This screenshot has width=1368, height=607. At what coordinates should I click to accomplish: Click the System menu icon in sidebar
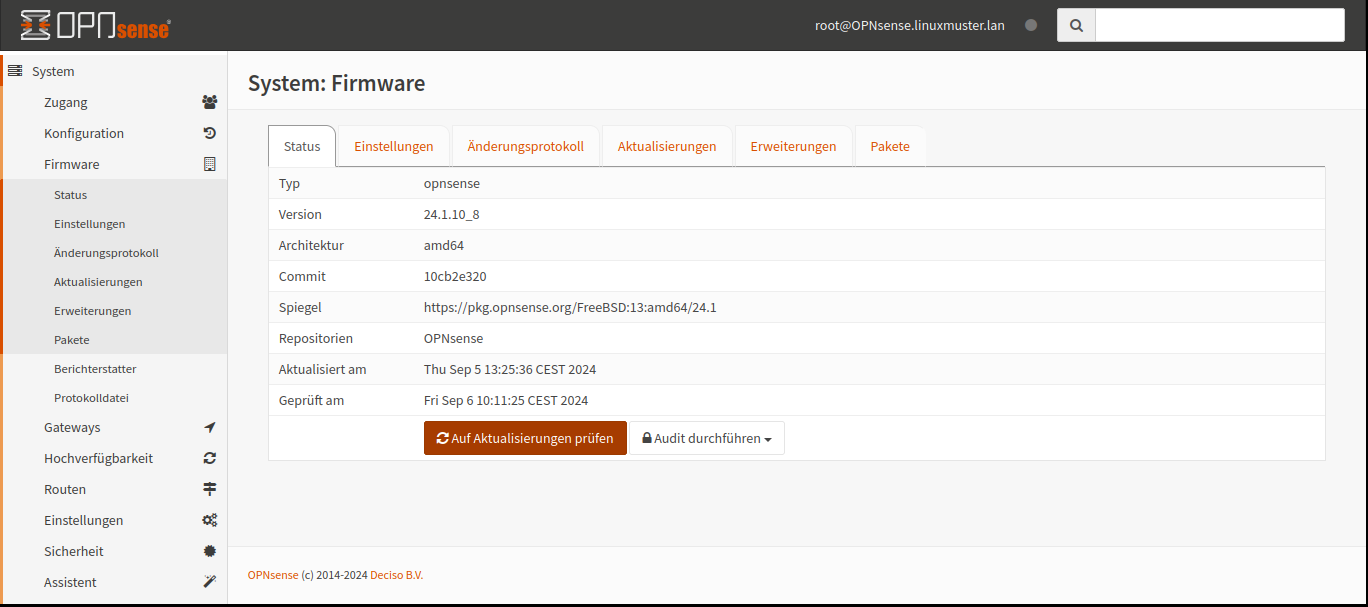(15, 71)
